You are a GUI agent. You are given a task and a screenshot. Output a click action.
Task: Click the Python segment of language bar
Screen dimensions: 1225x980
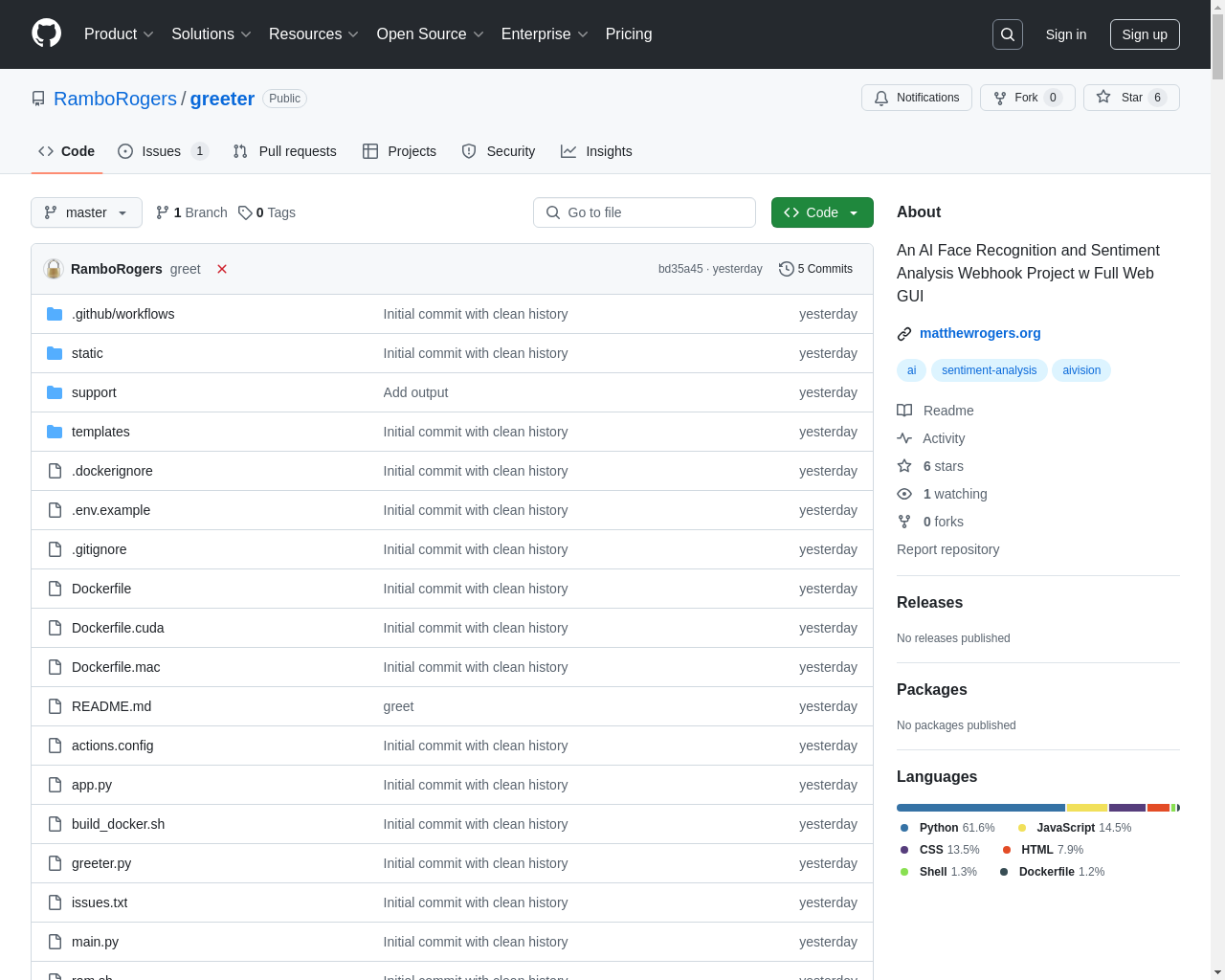(x=981, y=808)
